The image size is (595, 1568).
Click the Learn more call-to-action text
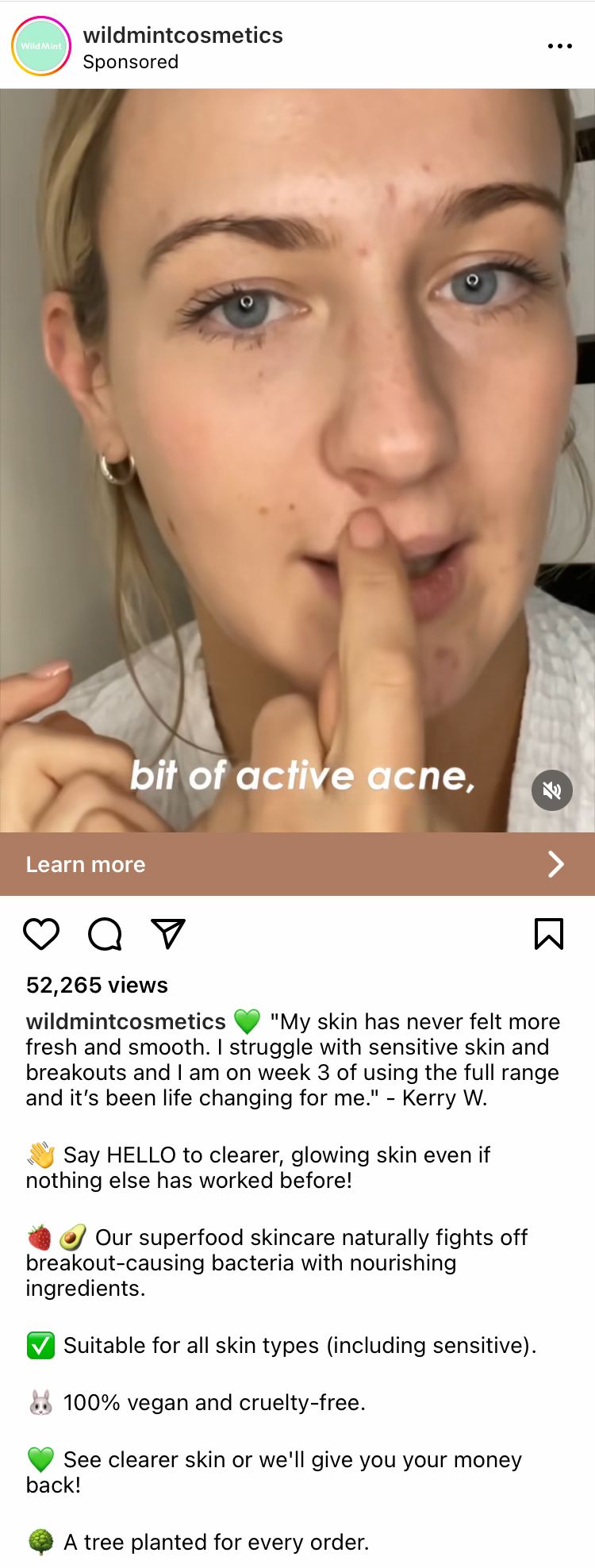coord(86,864)
